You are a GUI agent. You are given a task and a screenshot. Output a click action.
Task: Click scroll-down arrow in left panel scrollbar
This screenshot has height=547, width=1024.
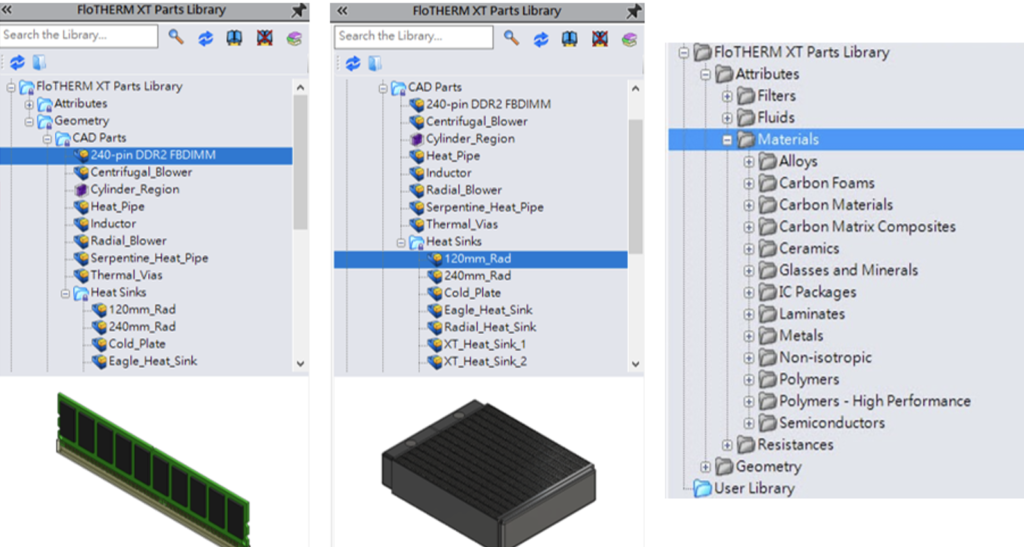tap(300, 364)
